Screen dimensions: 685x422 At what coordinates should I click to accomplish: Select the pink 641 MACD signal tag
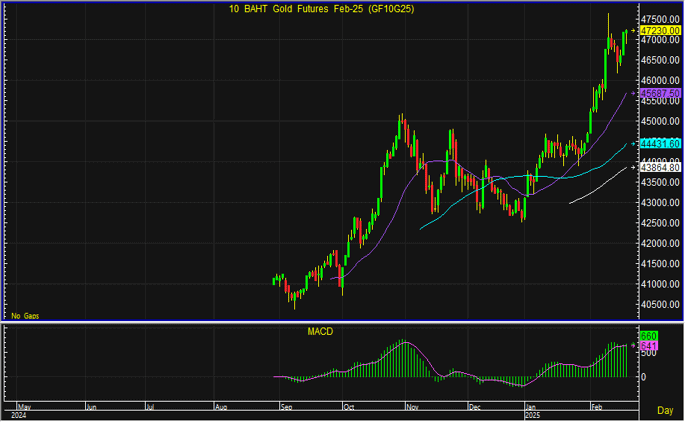pyautogui.click(x=647, y=345)
